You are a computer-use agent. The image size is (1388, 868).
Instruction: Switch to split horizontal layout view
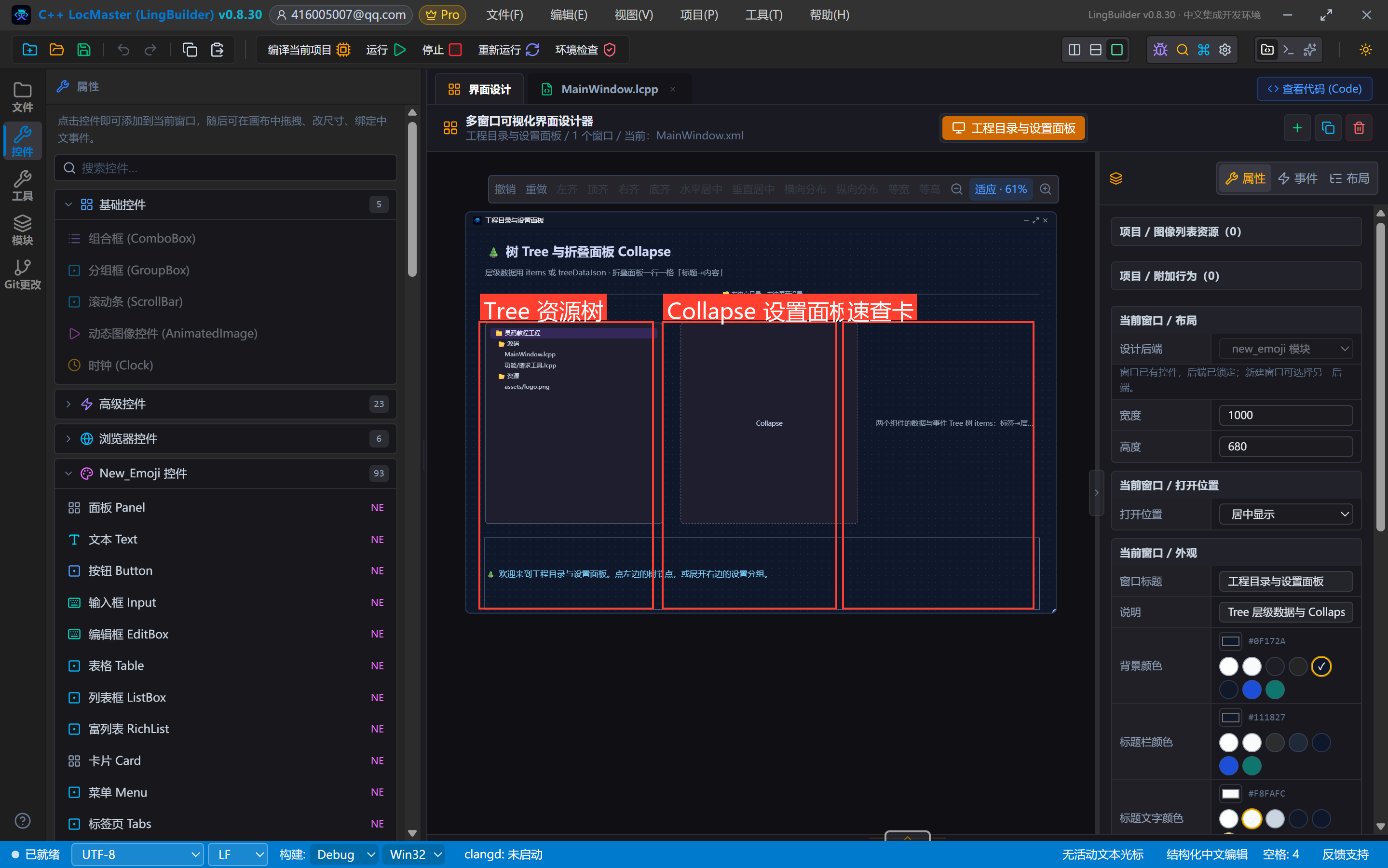pos(1096,50)
